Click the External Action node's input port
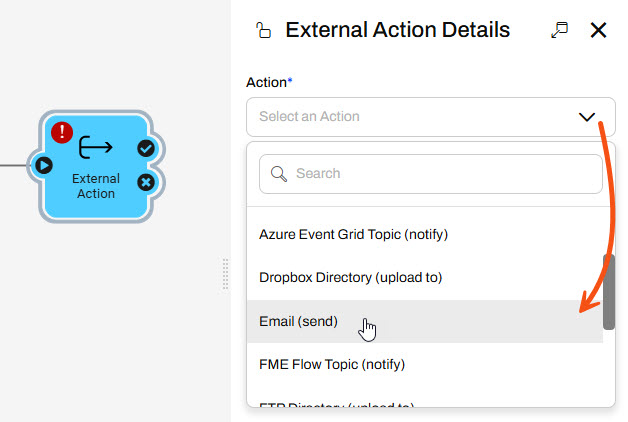Image resolution: width=628 pixels, height=422 pixels. (x=44, y=165)
